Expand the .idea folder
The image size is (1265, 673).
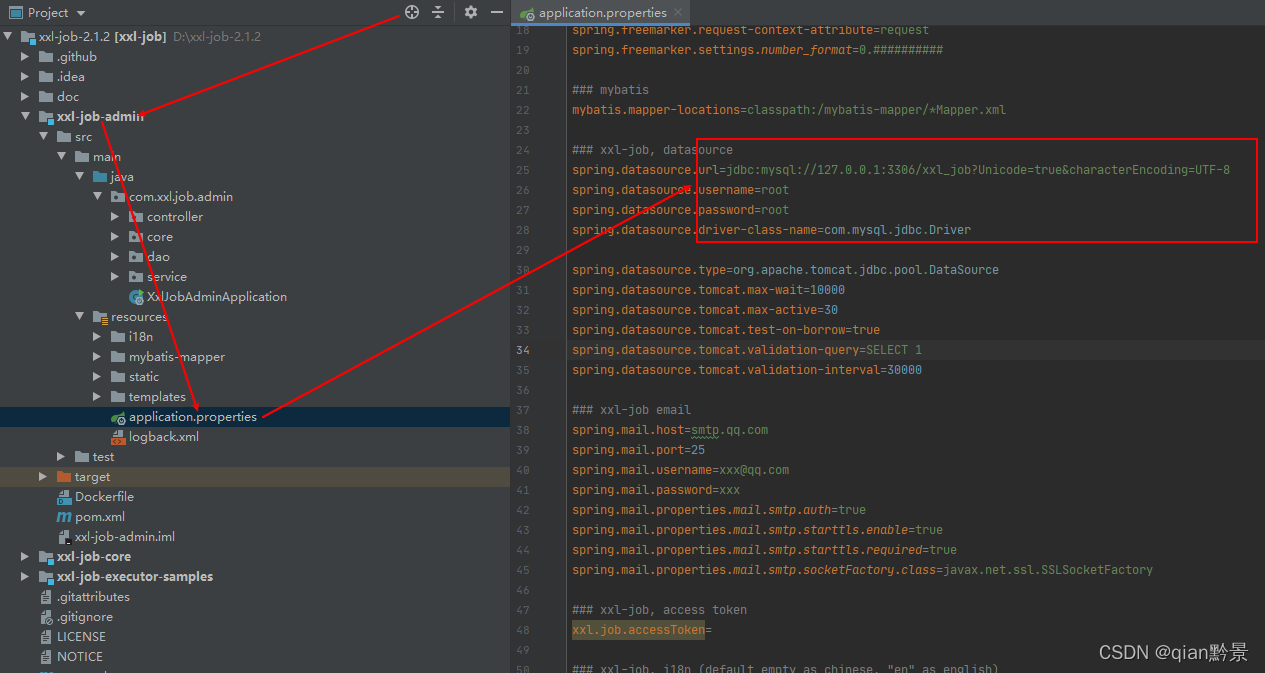tap(26, 77)
